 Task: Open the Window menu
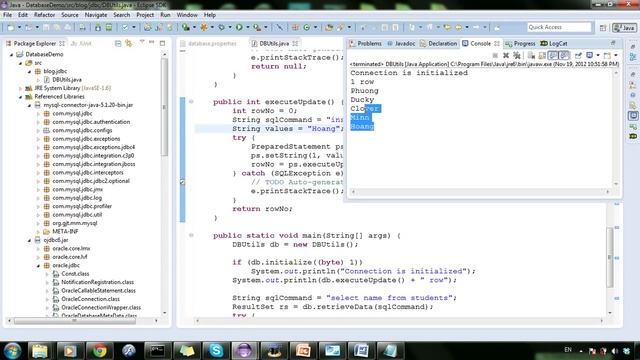(x=187, y=15)
